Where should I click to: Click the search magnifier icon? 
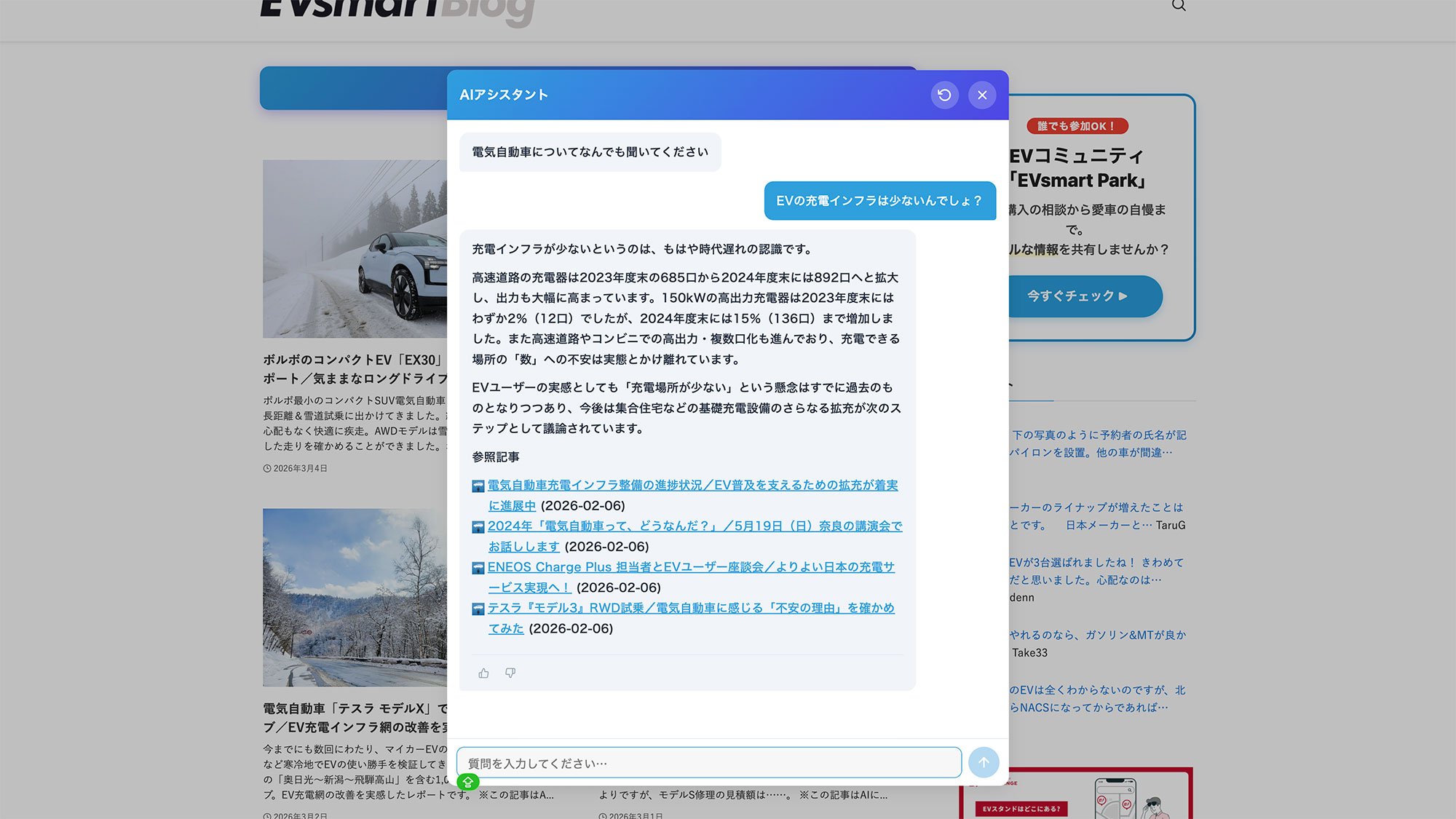(x=1179, y=6)
